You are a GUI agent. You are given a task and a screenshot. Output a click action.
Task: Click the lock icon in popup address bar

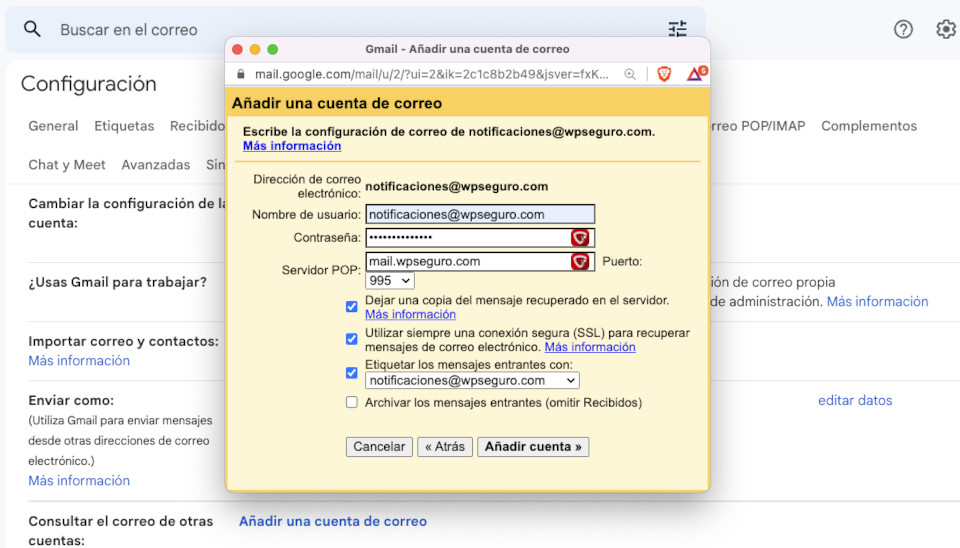pos(241,74)
